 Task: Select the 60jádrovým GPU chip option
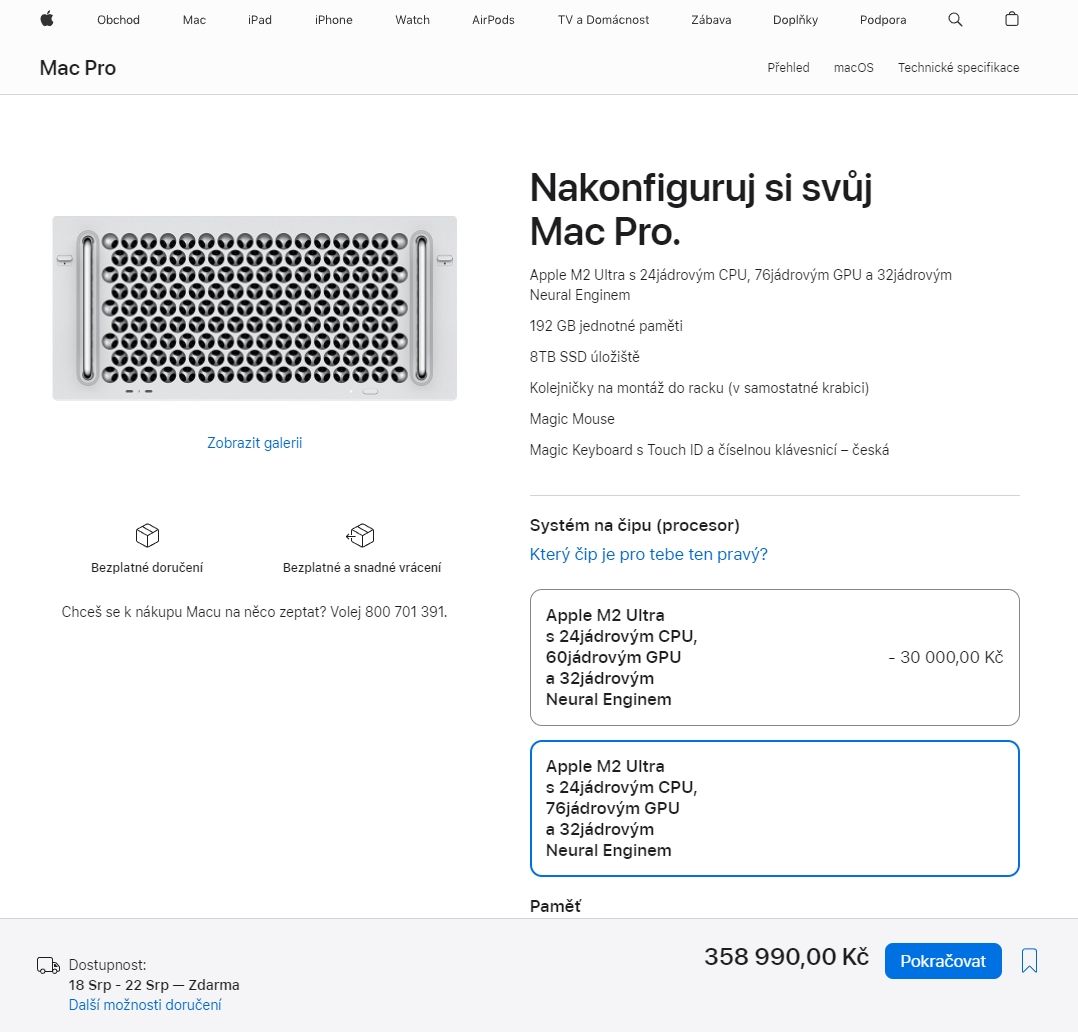[x=774, y=657]
